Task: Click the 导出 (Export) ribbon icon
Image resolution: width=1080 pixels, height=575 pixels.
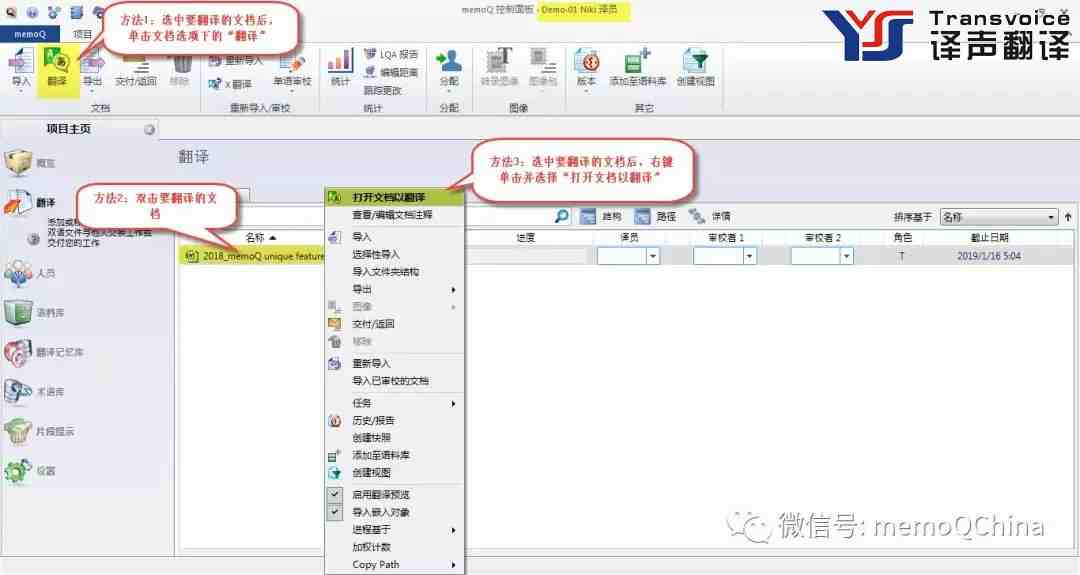Action: tap(92, 69)
